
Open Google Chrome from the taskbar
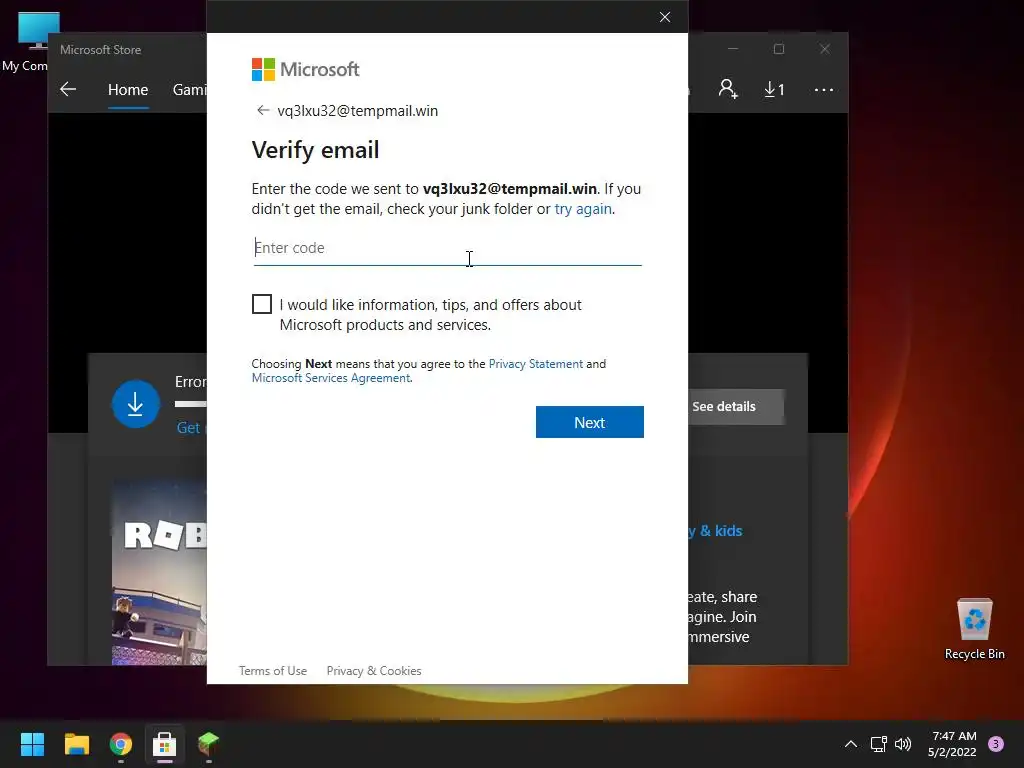pyautogui.click(x=121, y=744)
